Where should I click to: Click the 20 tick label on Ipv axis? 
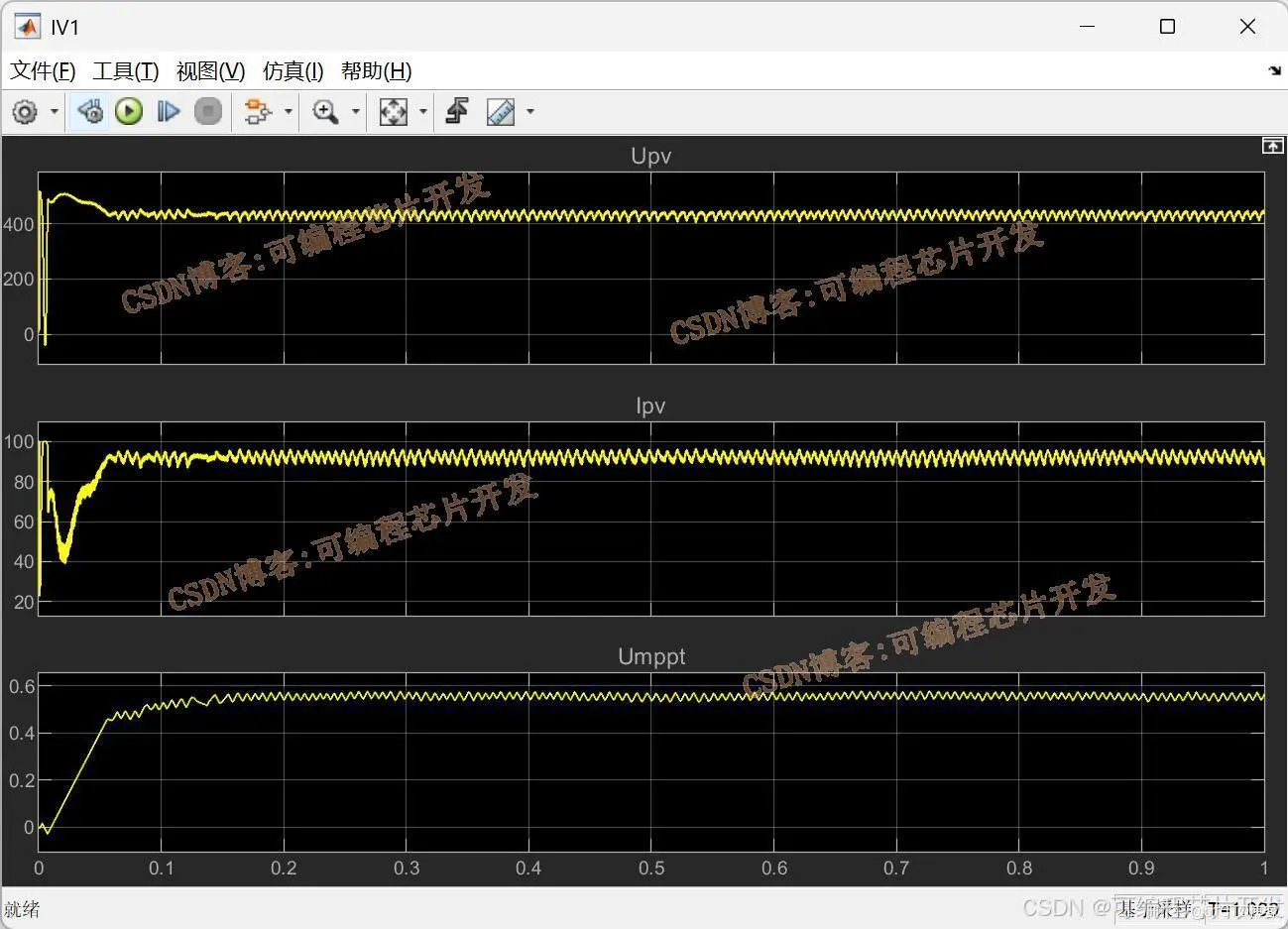[x=24, y=602]
